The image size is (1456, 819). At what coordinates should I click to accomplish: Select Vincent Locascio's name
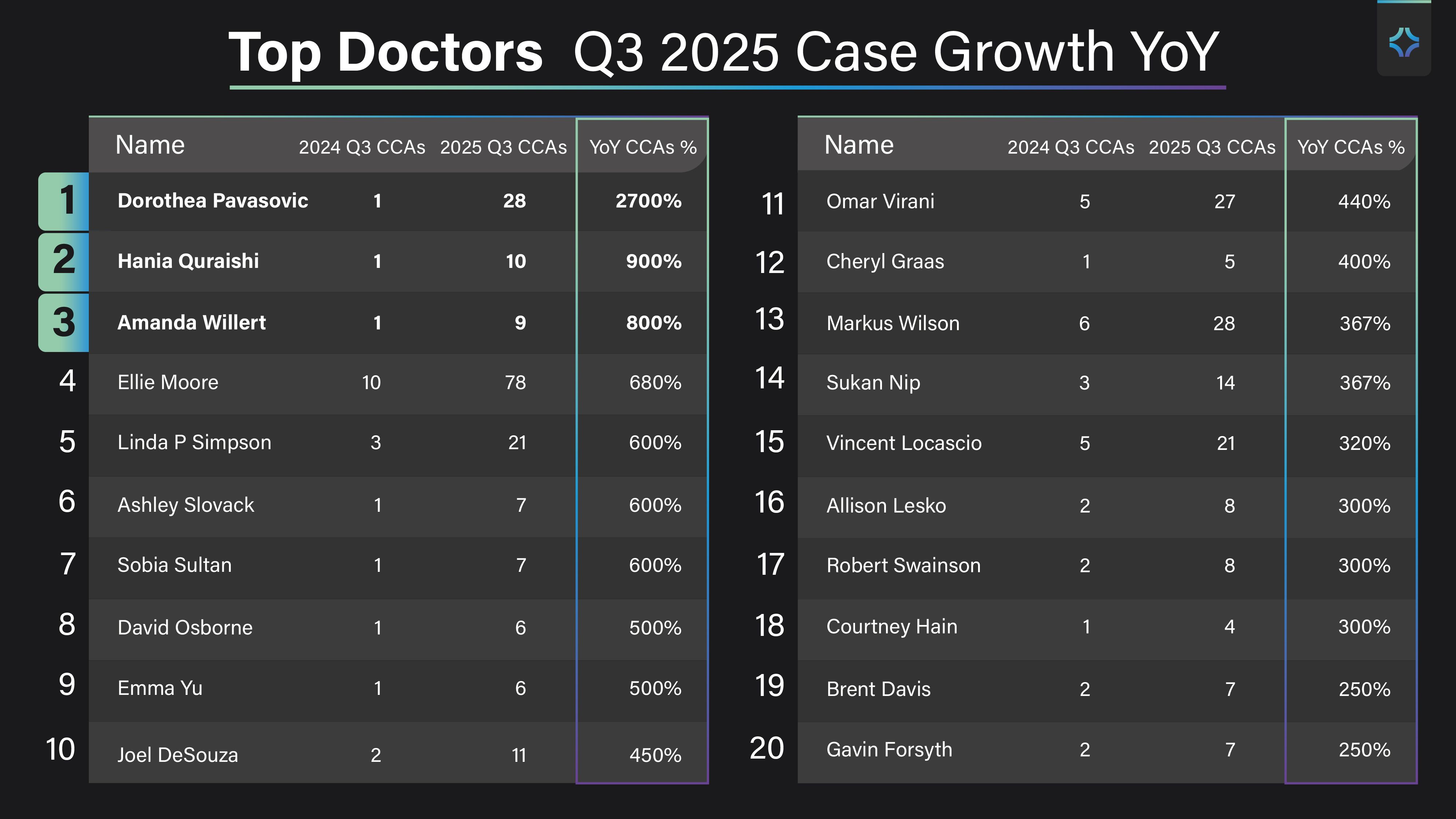pyautogui.click(x=904, y=443)
